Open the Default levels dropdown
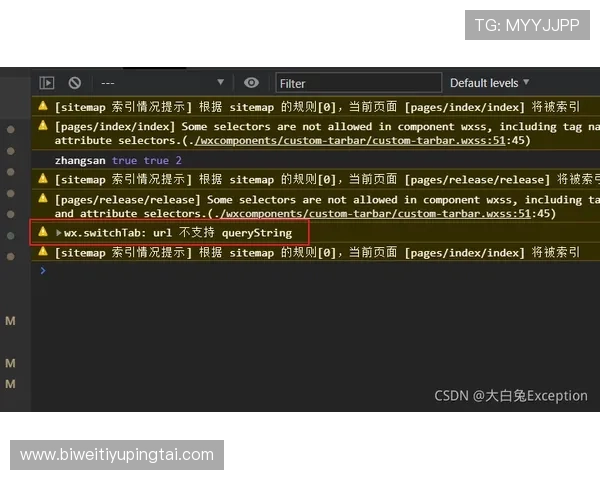 [x=489, y=83]
